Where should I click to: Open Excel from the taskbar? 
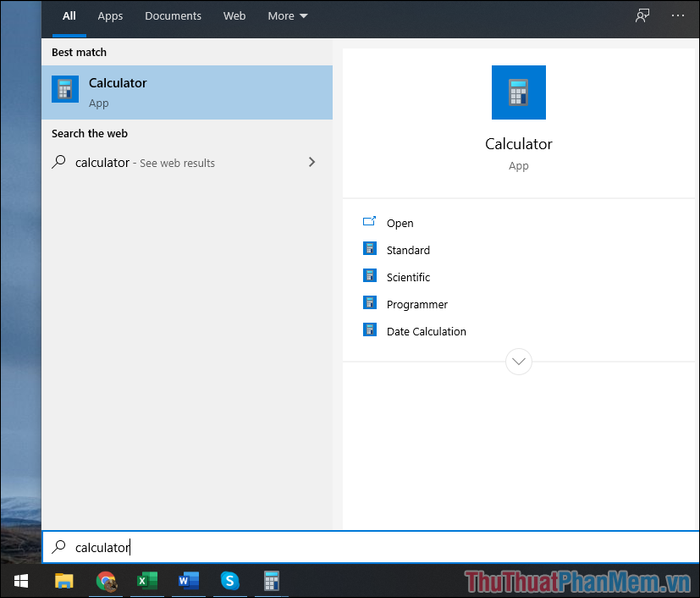tap(147, 581)
